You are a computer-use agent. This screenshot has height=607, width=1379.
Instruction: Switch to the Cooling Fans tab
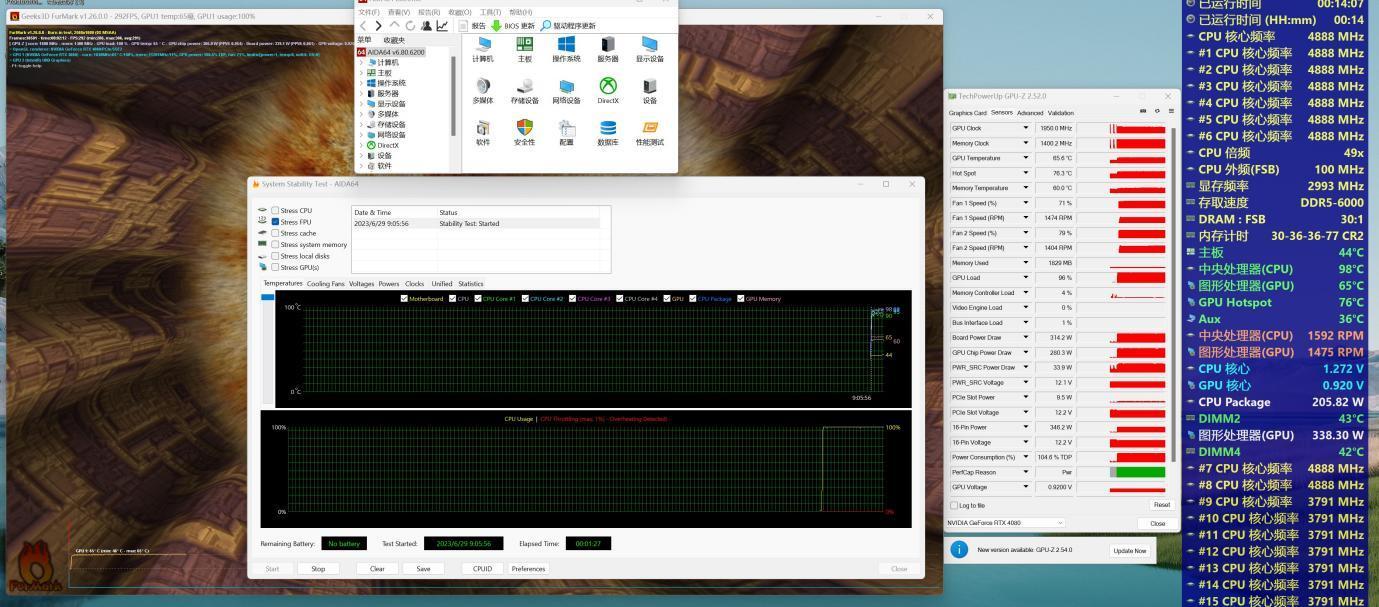click(325, 284)
